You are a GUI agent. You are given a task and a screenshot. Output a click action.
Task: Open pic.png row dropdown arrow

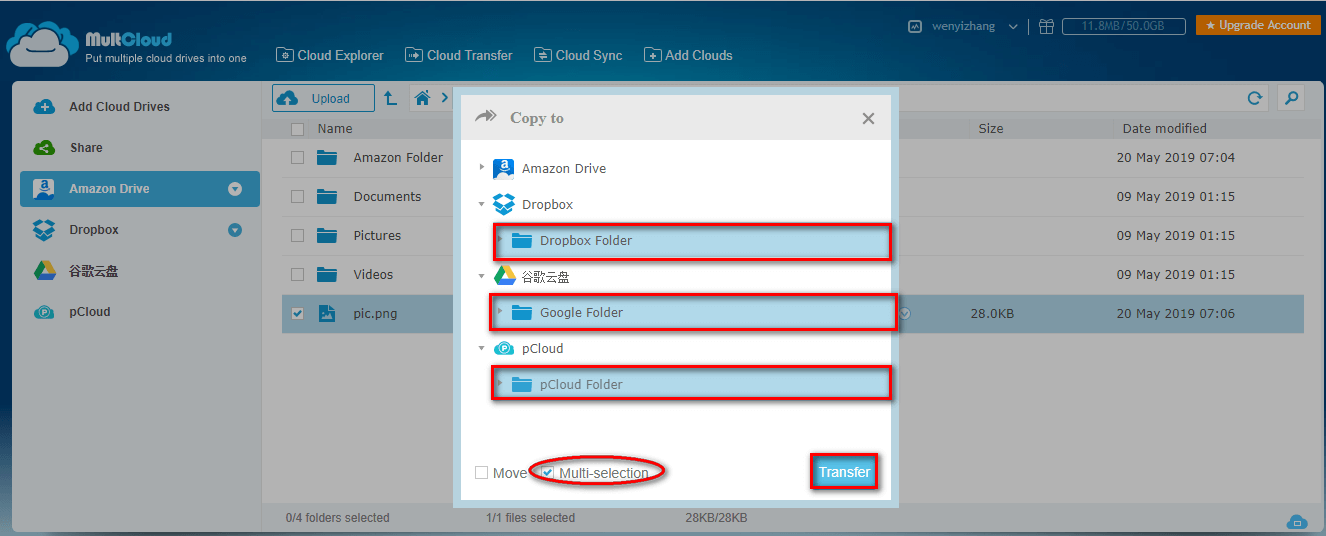click(905, 313)
